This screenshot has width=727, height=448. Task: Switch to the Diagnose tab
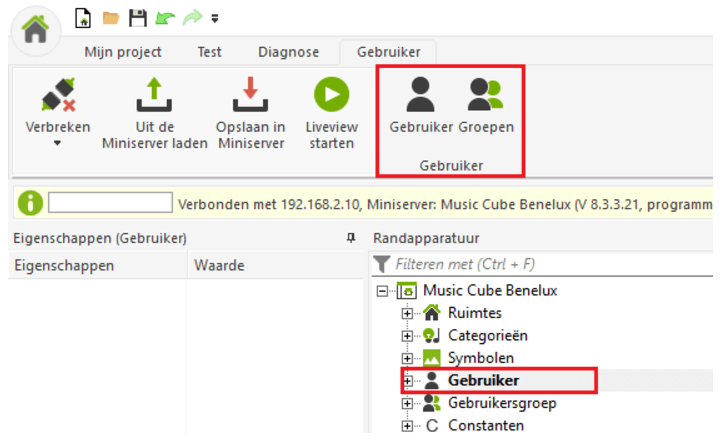[x=288, y=52]
